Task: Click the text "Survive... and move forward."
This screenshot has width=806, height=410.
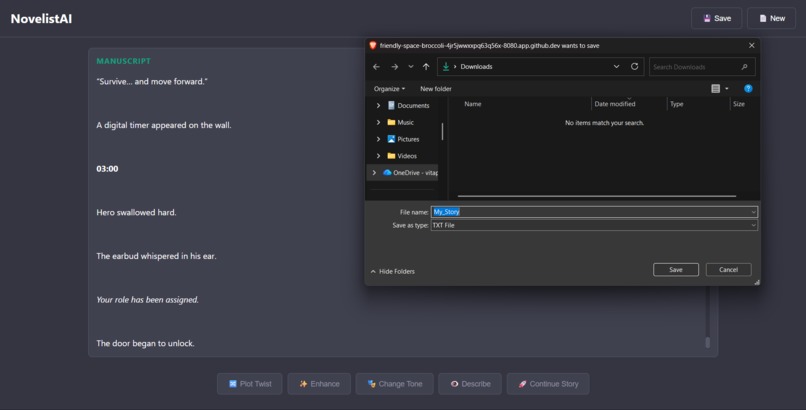Action: pos(152,81)
